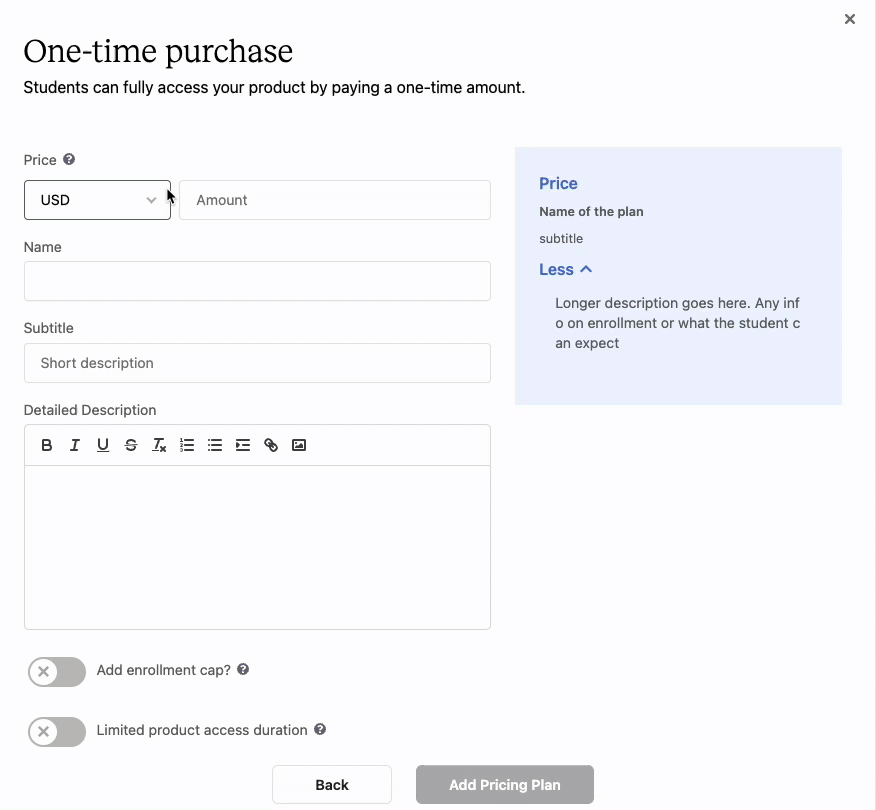Insert a bulleted list
The image size is (876, 810).
point(215,445)
